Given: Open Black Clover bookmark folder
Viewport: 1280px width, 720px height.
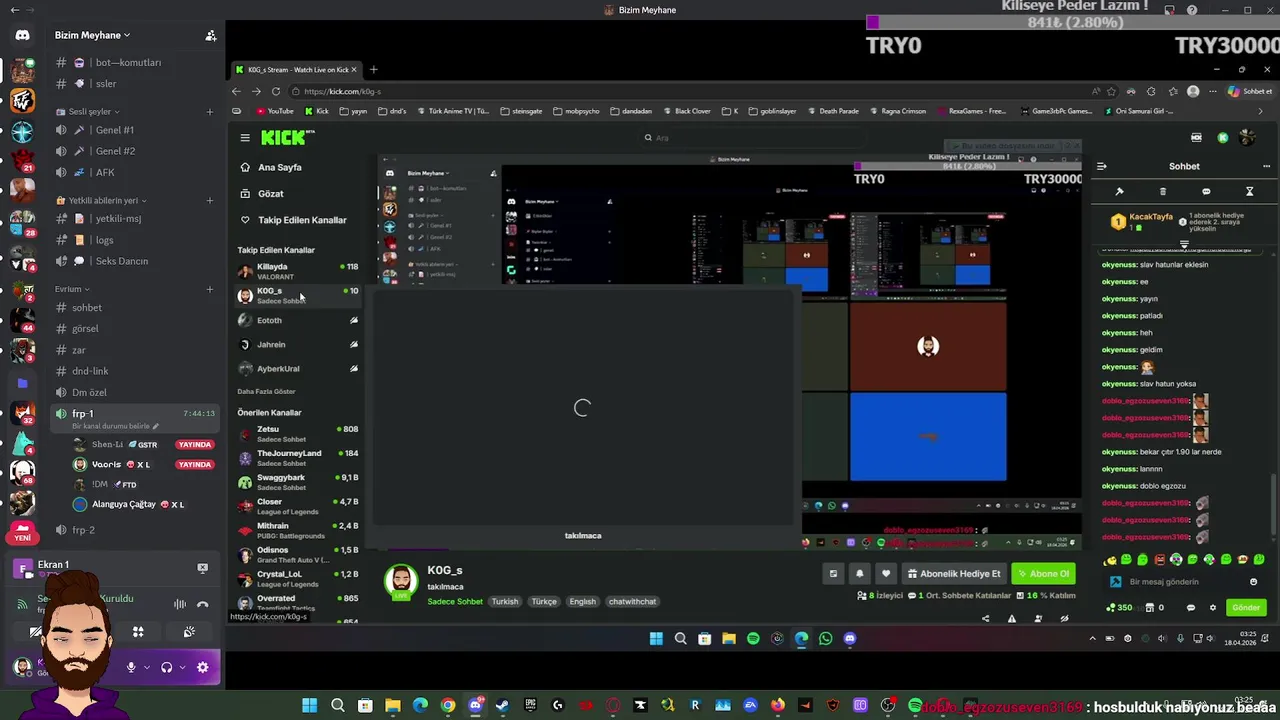Looking at the screenshot, I should (x=687, y=111).
